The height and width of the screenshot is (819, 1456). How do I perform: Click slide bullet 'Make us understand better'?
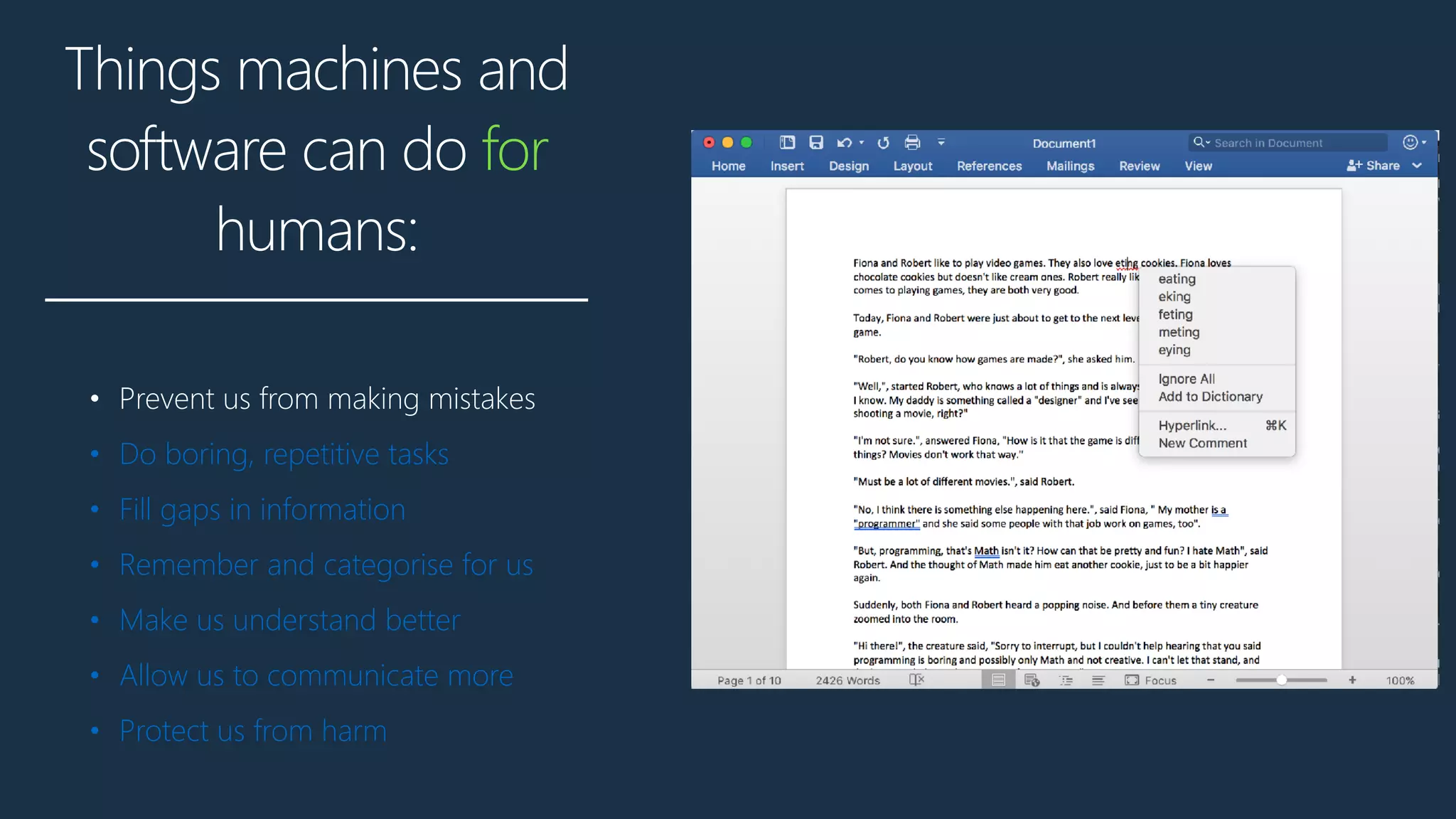289,621
